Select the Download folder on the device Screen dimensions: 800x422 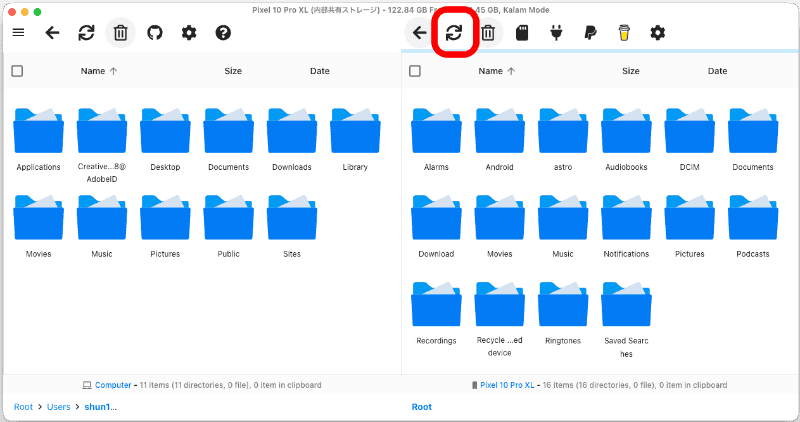436,217
